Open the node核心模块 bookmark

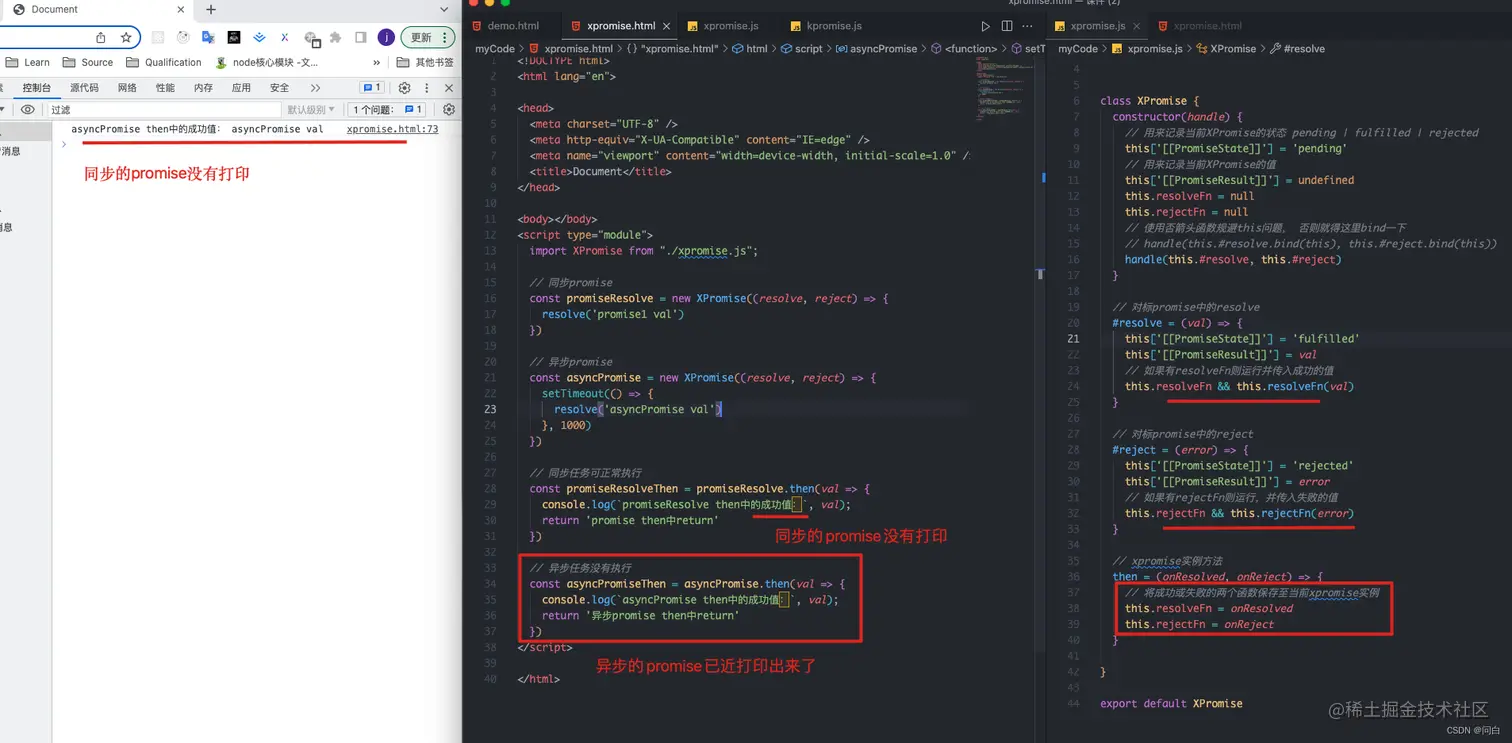click(267, 62)
